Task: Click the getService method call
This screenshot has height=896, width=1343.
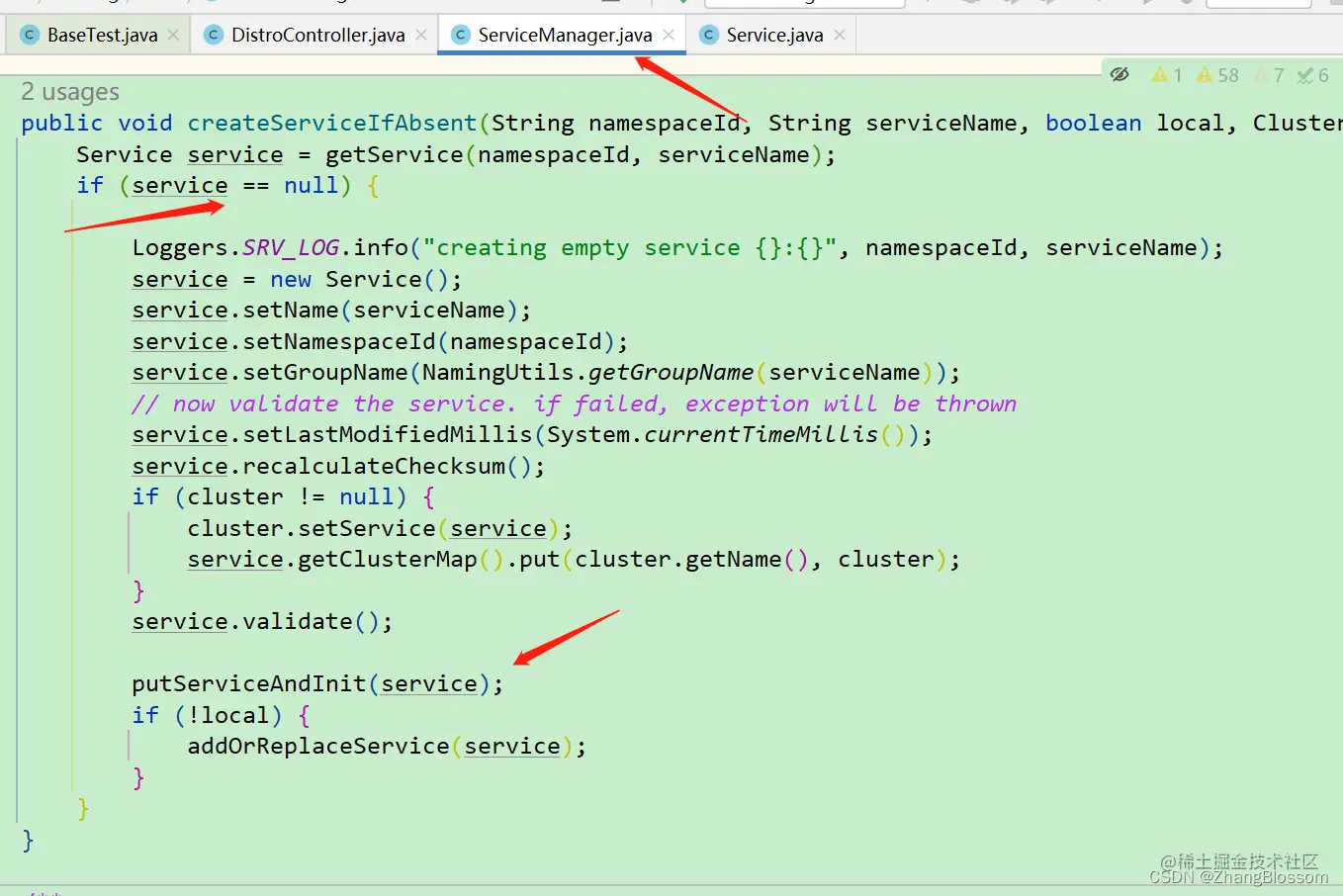Action: point(395,154)
